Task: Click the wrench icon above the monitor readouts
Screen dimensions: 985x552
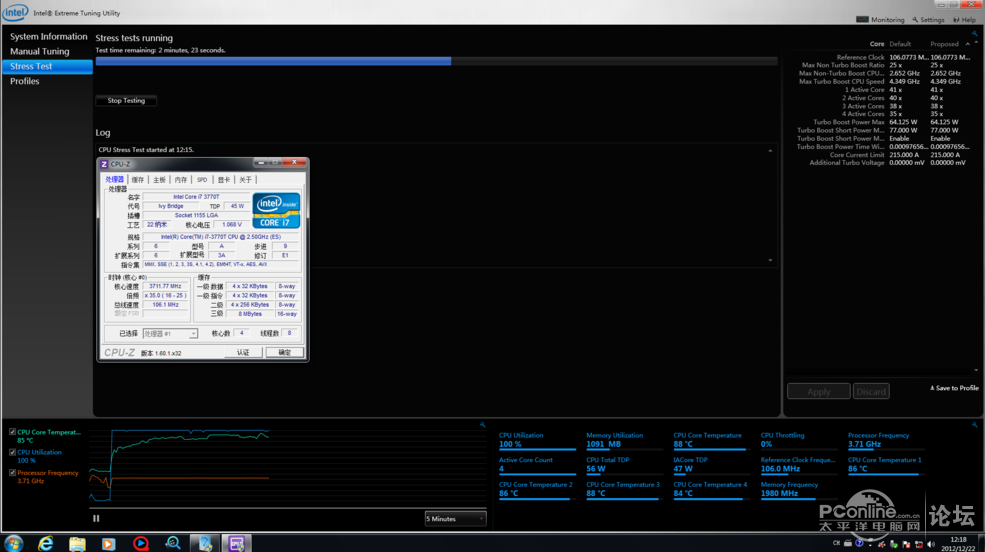Action: tap(975, 425)
